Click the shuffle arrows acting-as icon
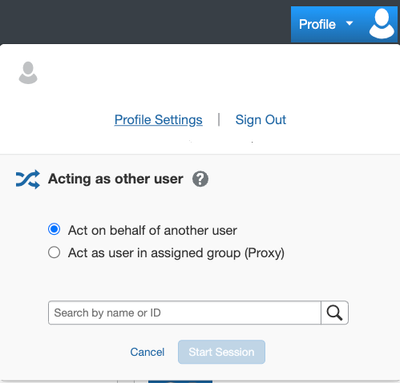Screen dimensions: 400x383 (28, 179)
